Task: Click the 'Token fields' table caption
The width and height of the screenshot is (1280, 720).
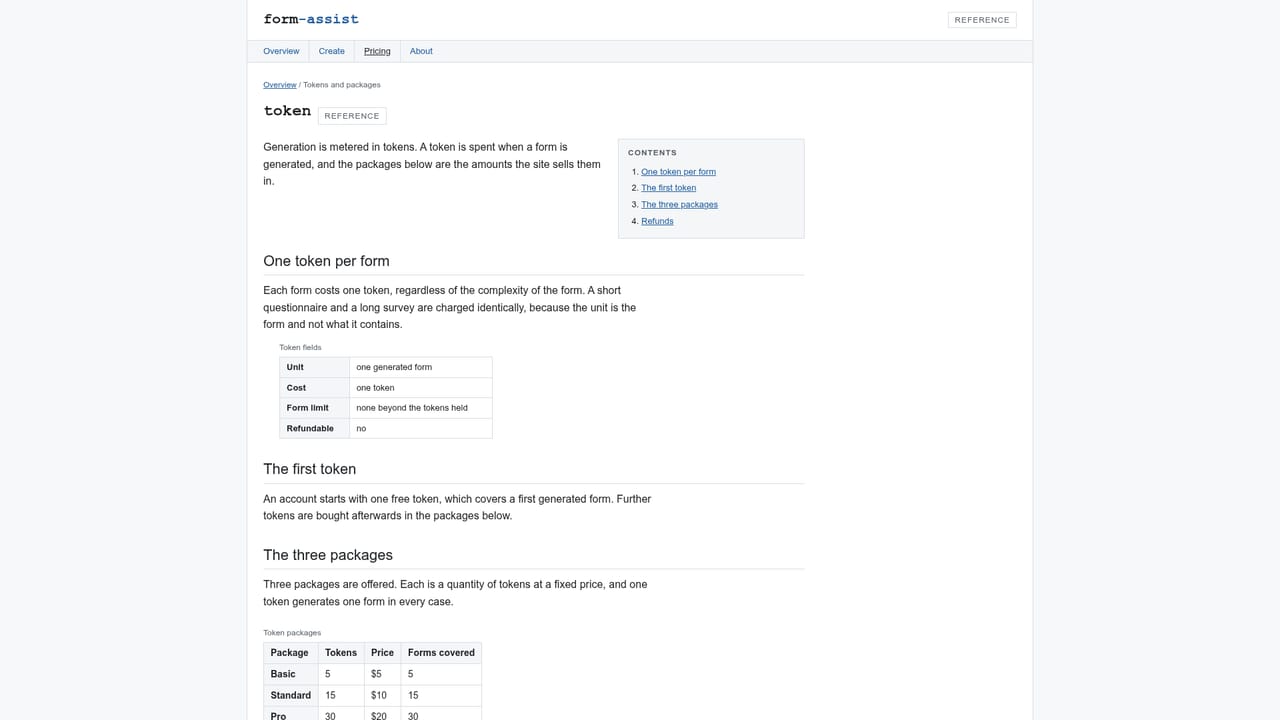Action: click(x=300, y=347)
